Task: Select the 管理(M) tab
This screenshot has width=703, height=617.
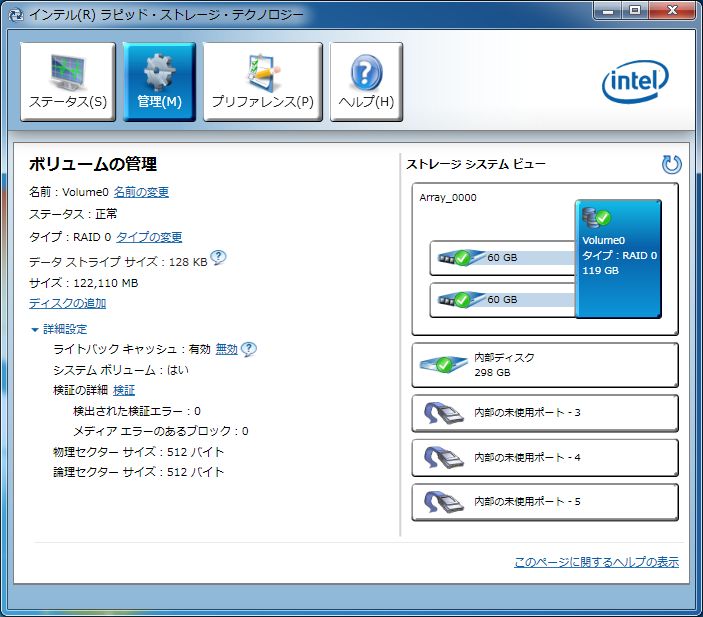Action: click(x=159, y=82)
